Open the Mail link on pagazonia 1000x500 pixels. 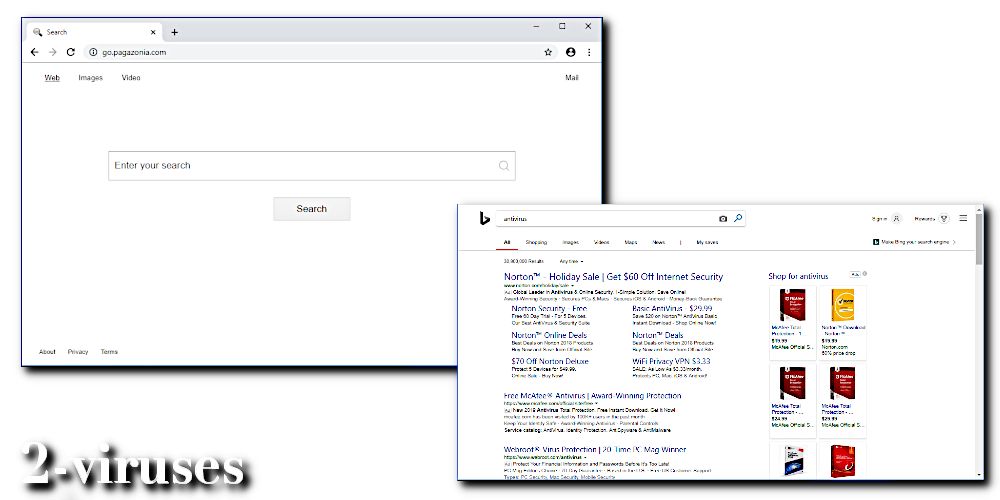(572, 78)
